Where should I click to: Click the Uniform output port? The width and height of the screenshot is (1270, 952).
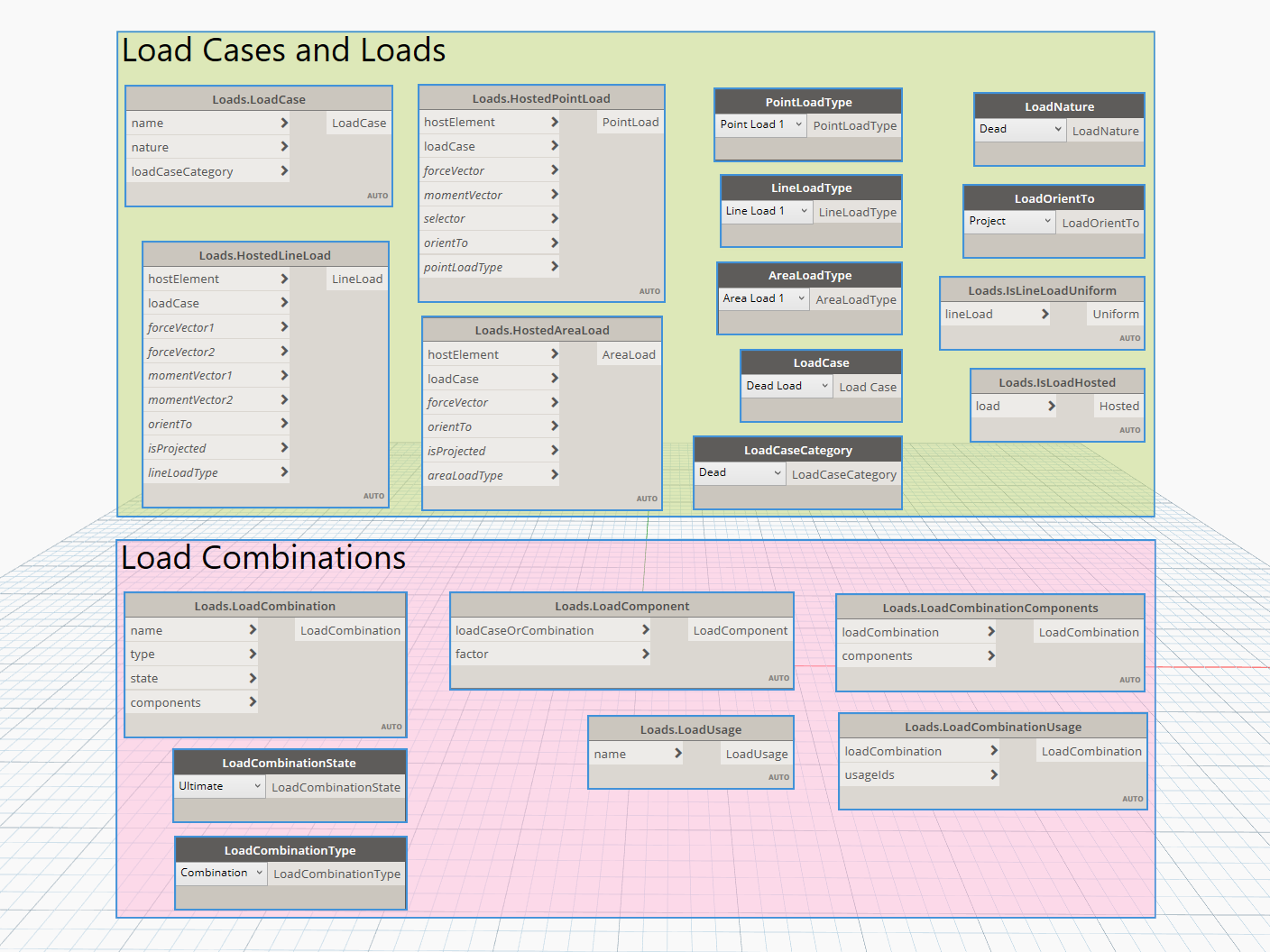pos(1115,315)
